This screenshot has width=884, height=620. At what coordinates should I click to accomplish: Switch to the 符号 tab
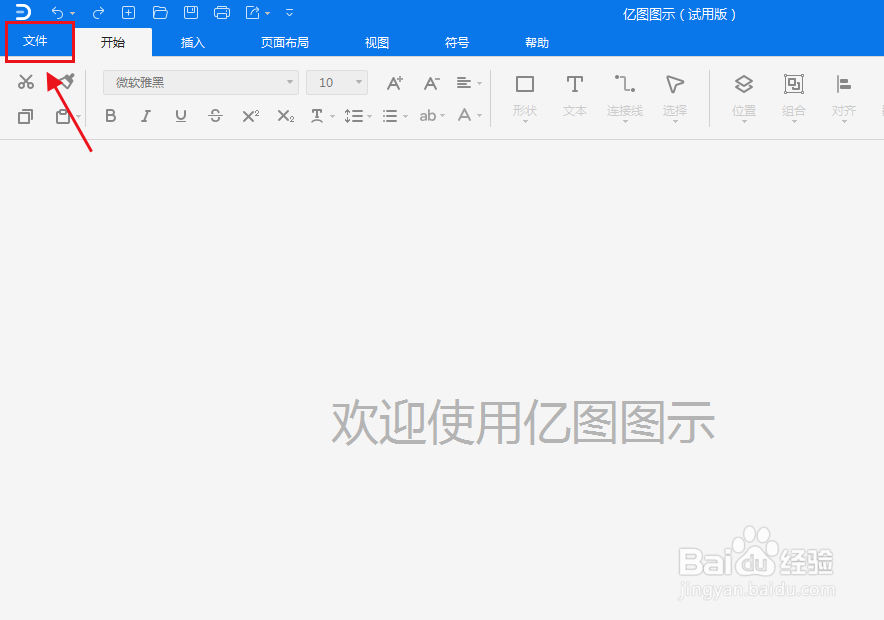[x=457, y=42]
